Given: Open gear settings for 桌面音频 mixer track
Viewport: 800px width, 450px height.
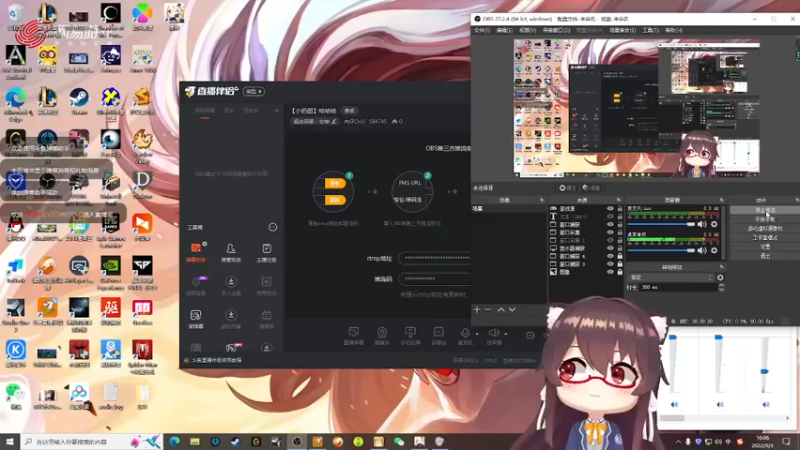Looking at the screenshot, I should point(714,250).
